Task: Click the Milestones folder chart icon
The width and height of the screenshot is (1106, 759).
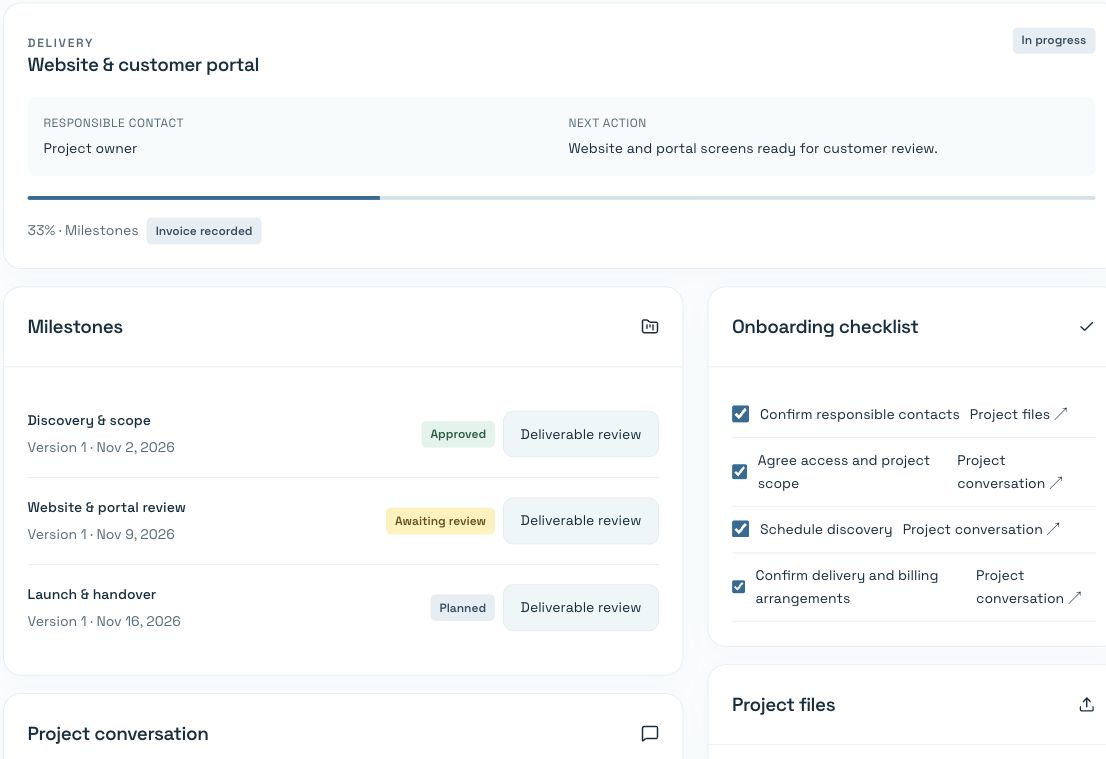Action: (x=650, y=327)
